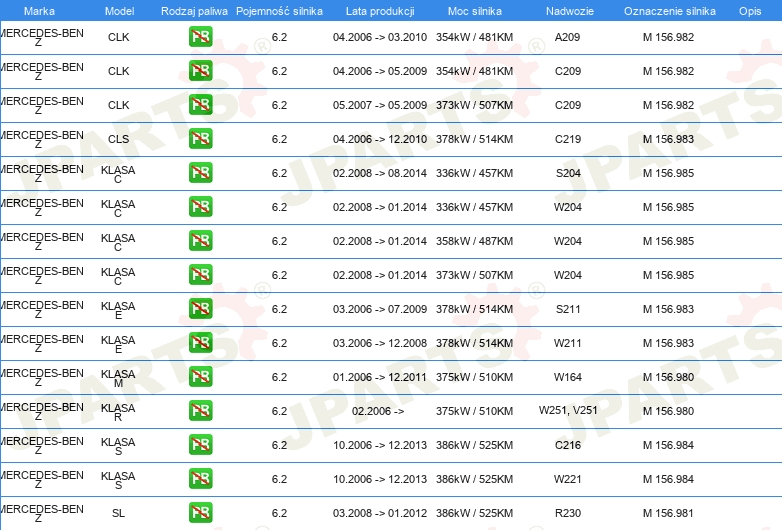Select body code W211 cell
The width and height of the screenshot is (782, 530).
click(x=568, y=343)
